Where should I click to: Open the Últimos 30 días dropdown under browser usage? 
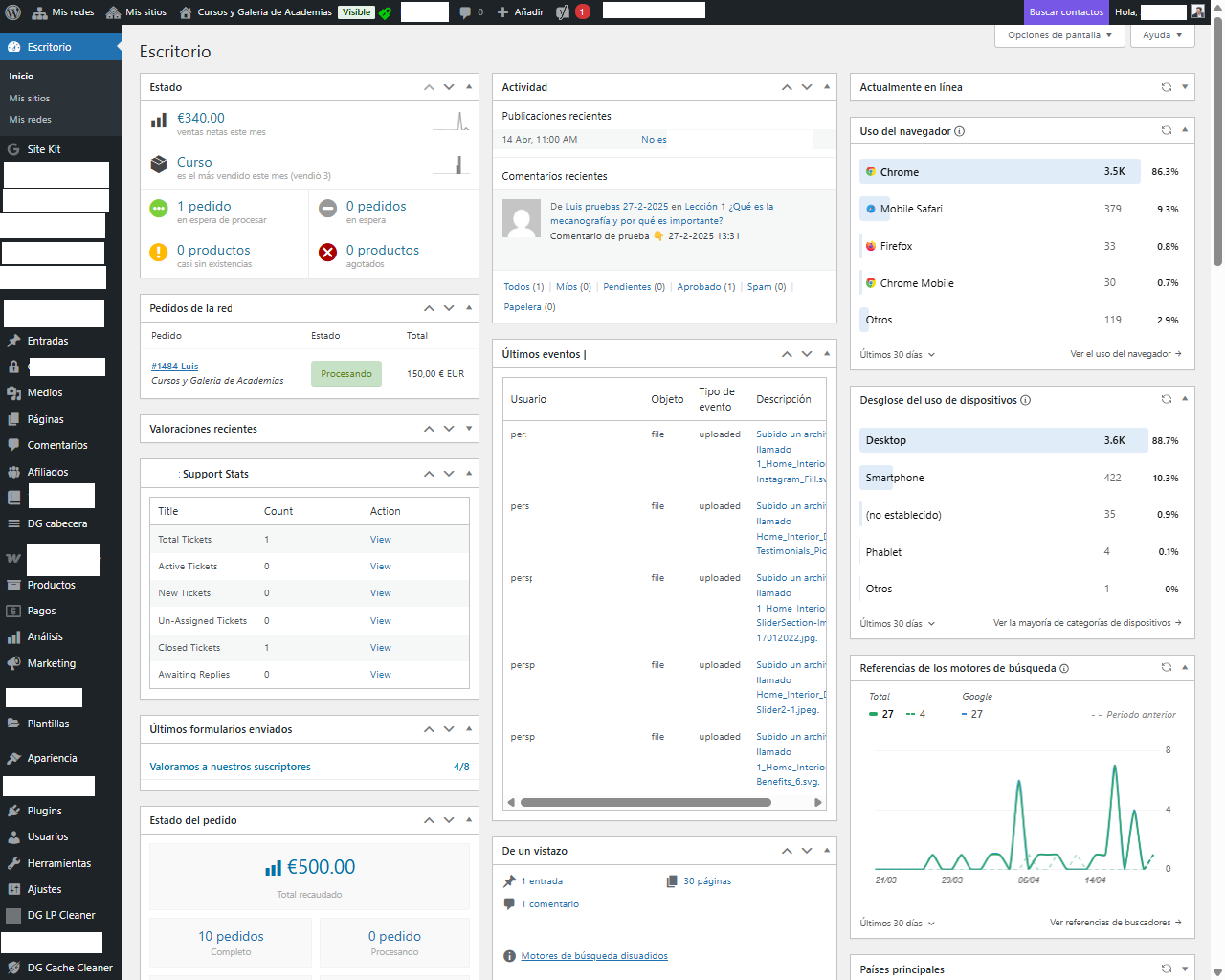[897, 355]
